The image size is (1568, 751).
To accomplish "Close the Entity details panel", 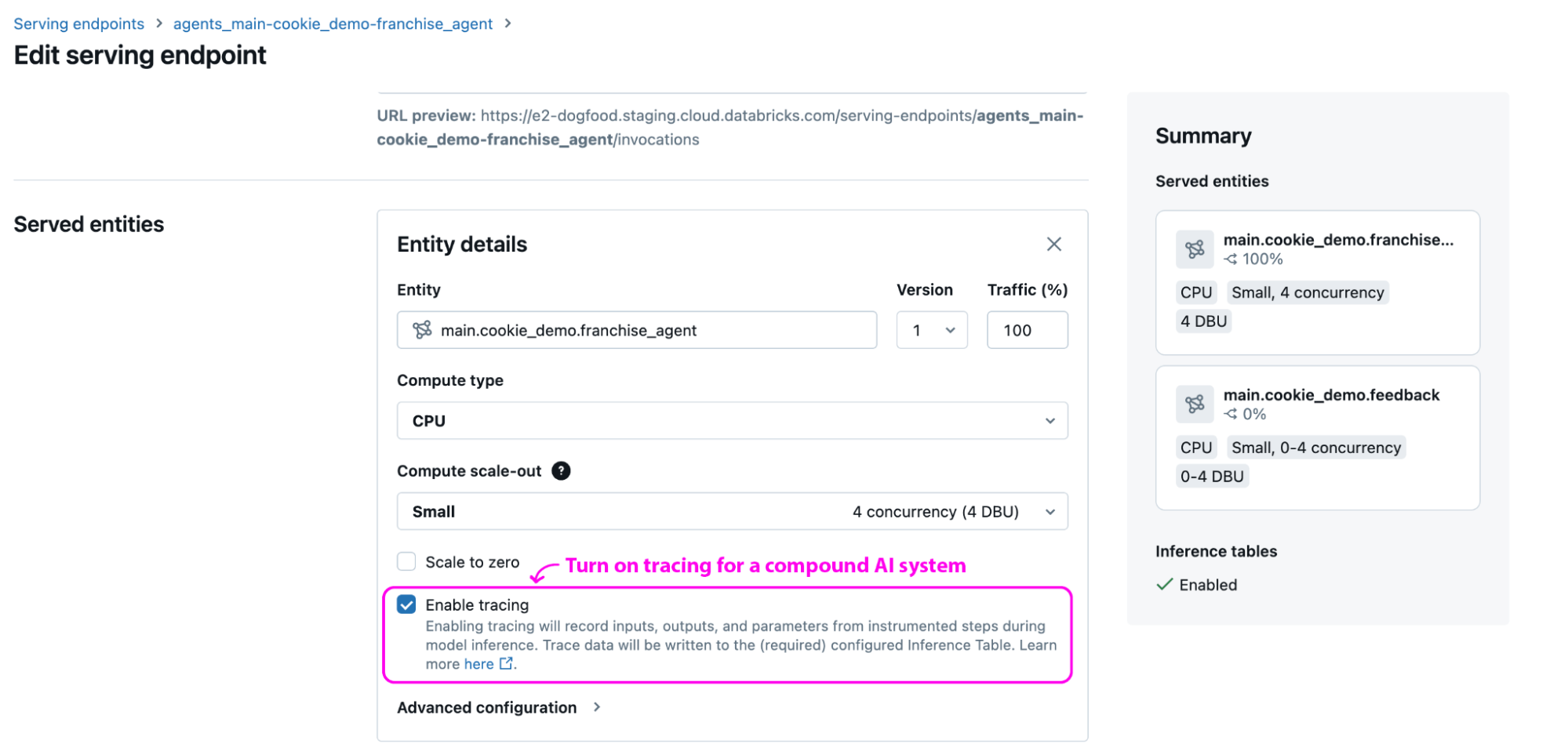I will tap(1053, 245).
